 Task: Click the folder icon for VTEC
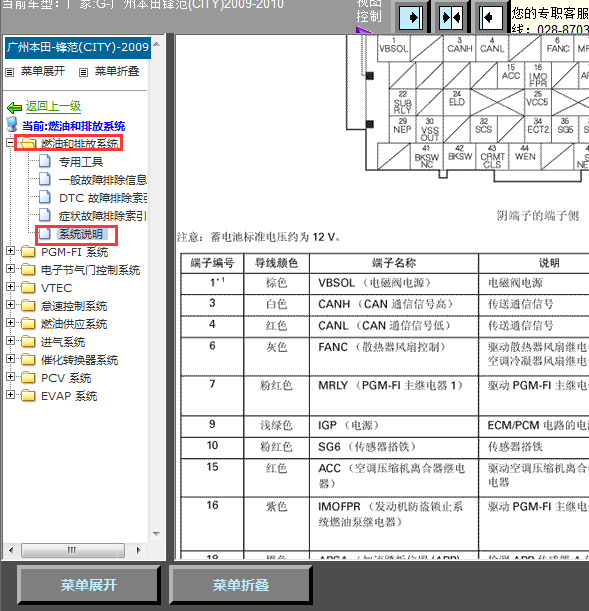(28, 287)
